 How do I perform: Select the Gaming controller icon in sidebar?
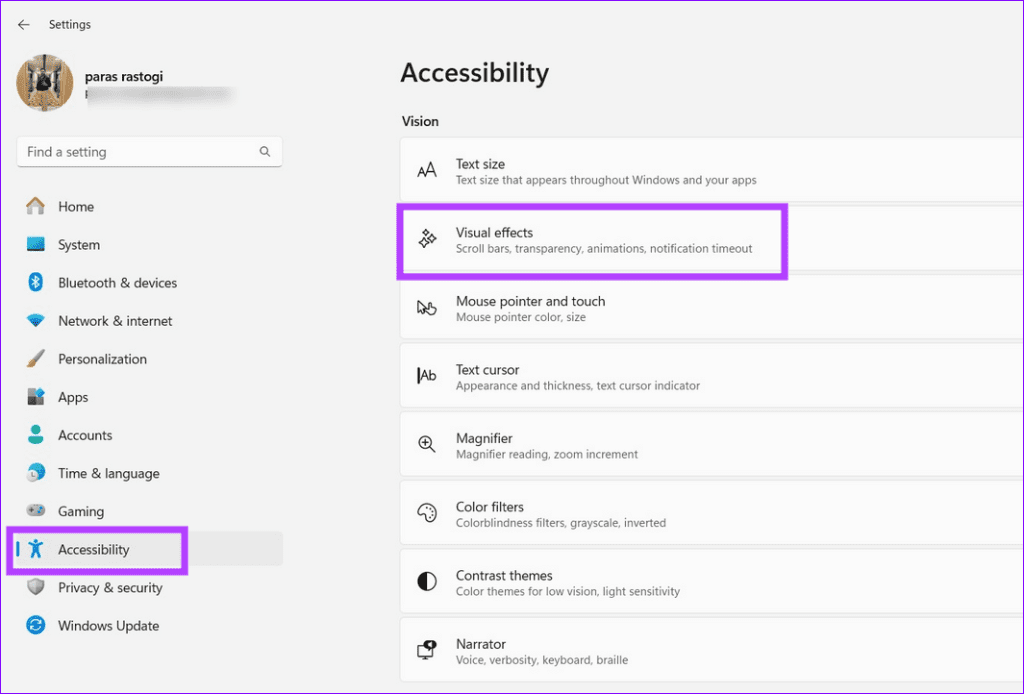[36, 511]
